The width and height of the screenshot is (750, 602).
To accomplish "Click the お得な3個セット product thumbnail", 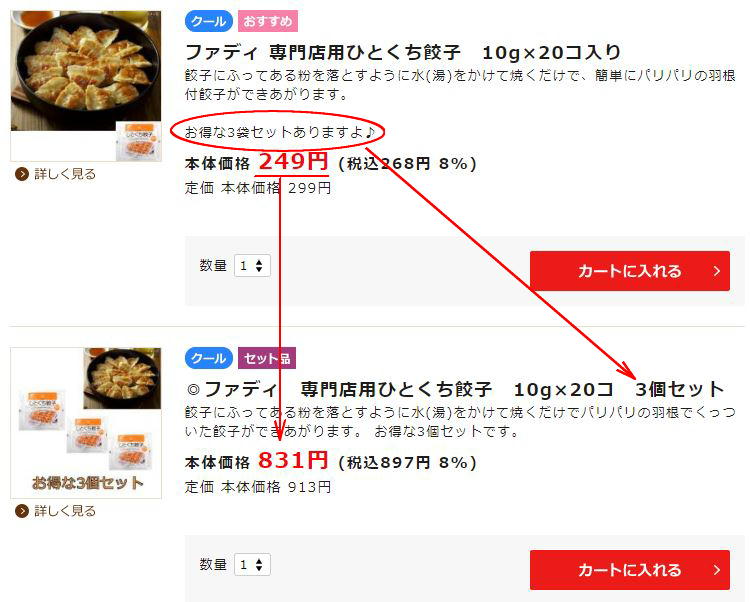I will 86,423.
